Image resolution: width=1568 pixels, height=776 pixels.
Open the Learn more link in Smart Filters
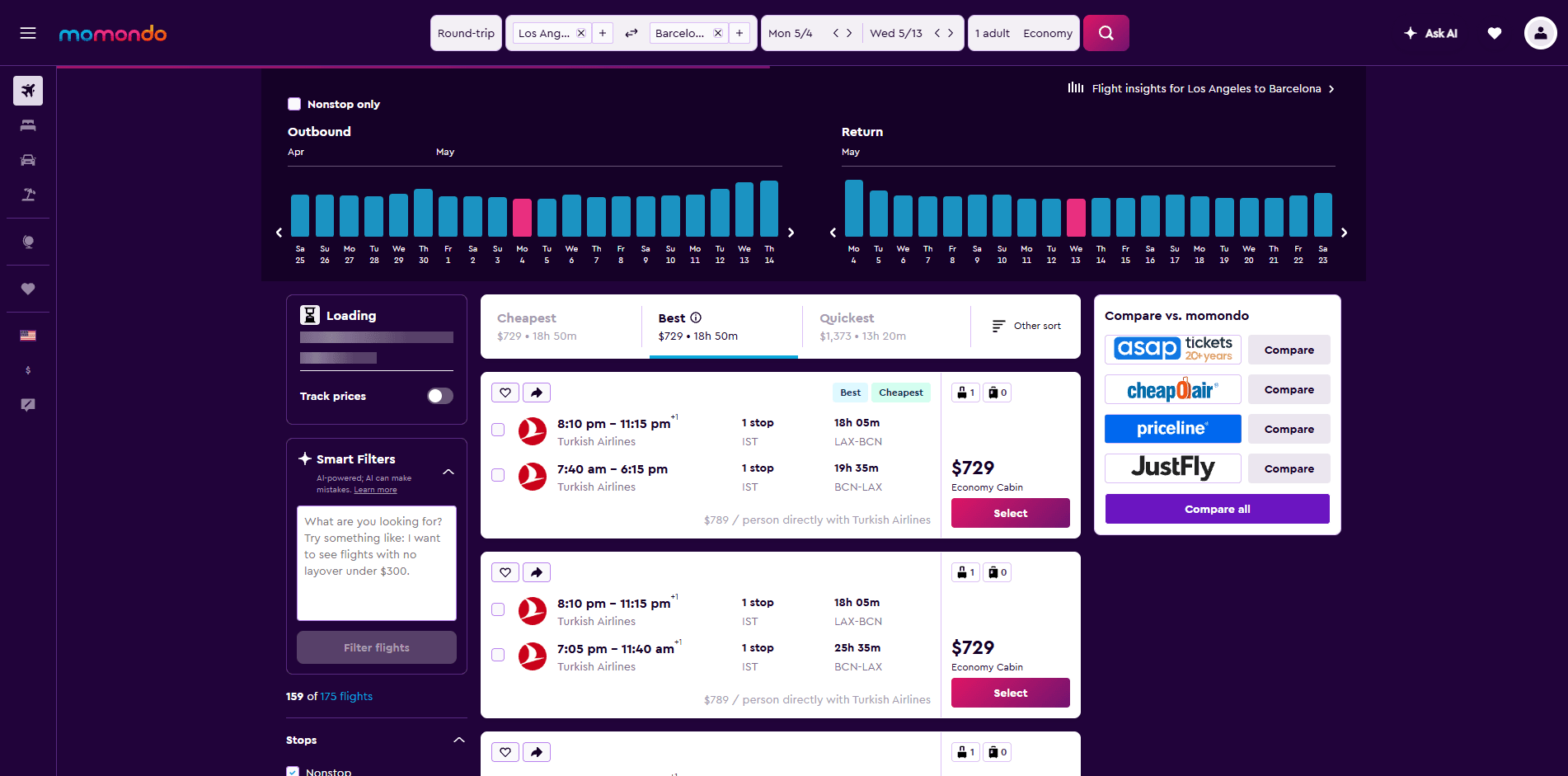pyautogui.click(x=375, y=489)
